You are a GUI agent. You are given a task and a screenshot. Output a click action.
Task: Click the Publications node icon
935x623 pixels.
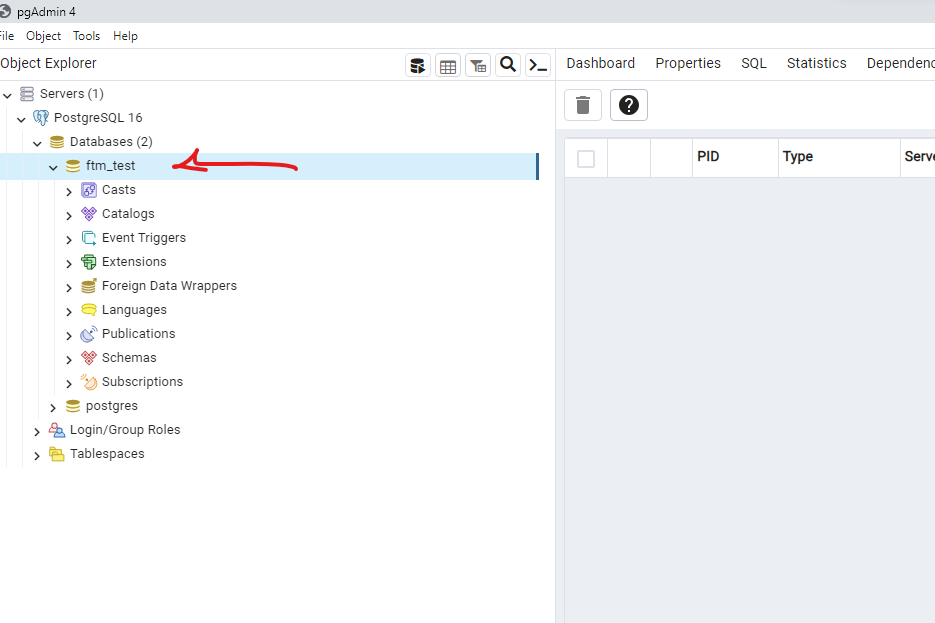coord(89,334)
